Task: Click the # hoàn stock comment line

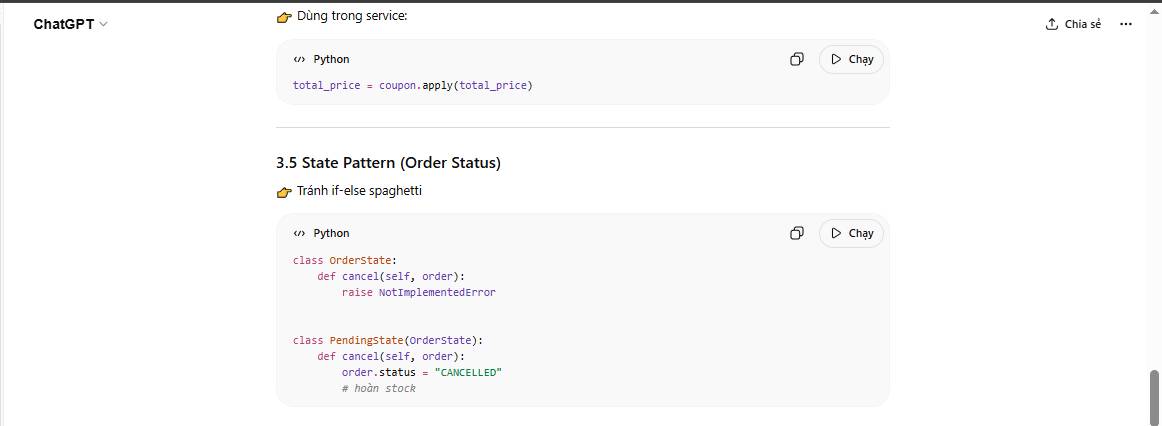Action: click(378, 388)
